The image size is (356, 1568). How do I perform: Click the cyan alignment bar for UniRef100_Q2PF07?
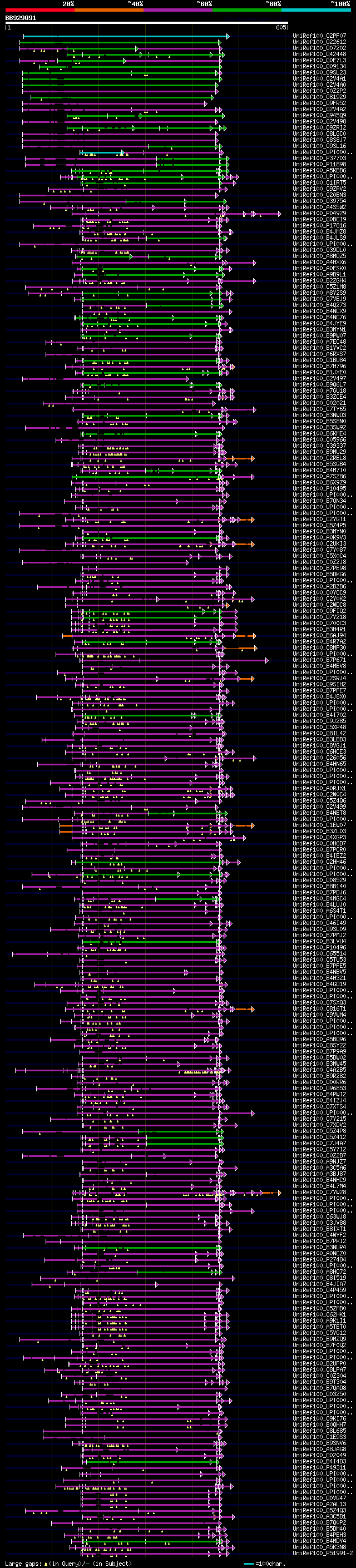126,37
